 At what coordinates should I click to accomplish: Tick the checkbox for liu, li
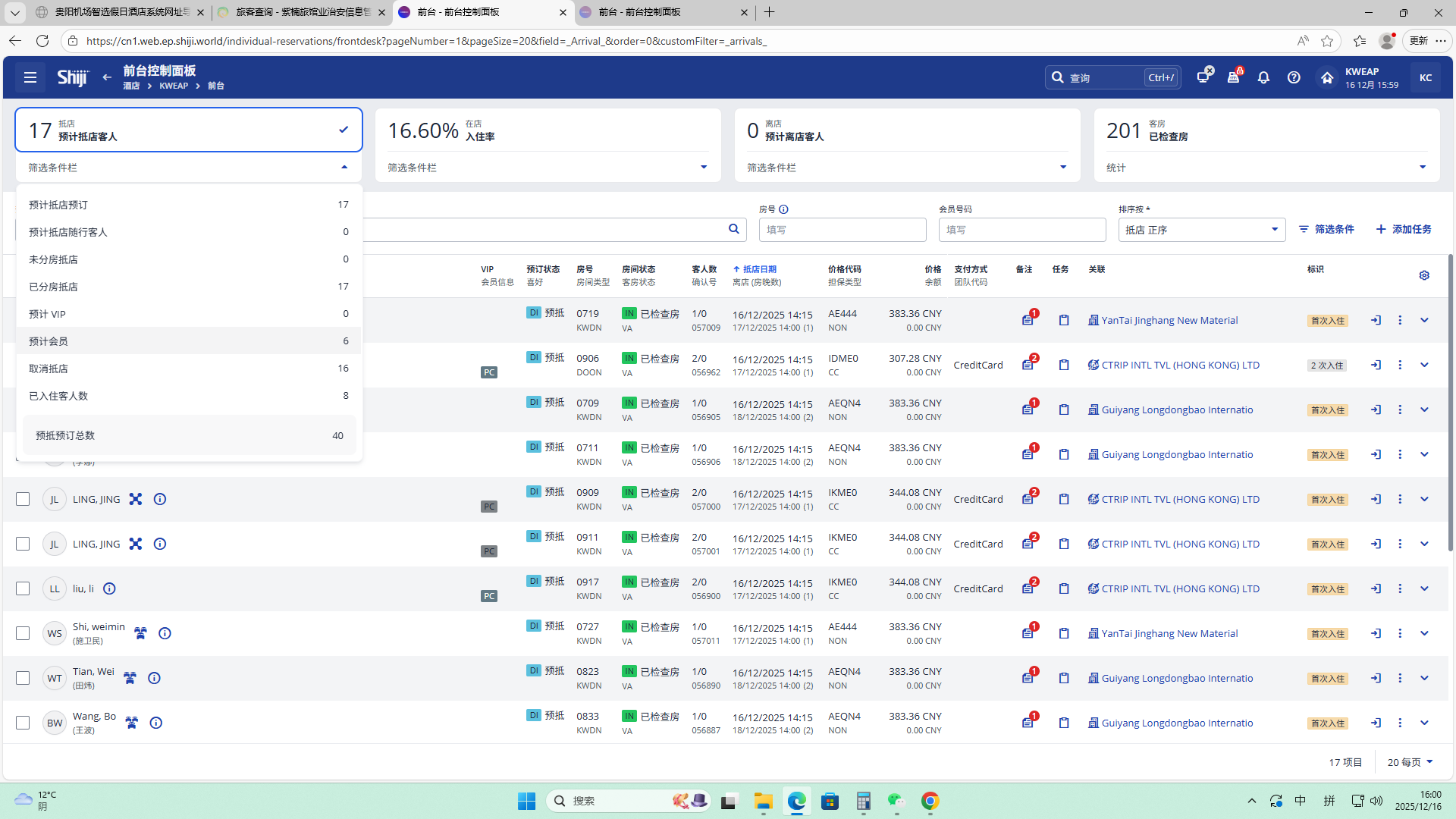pos(23,588)
